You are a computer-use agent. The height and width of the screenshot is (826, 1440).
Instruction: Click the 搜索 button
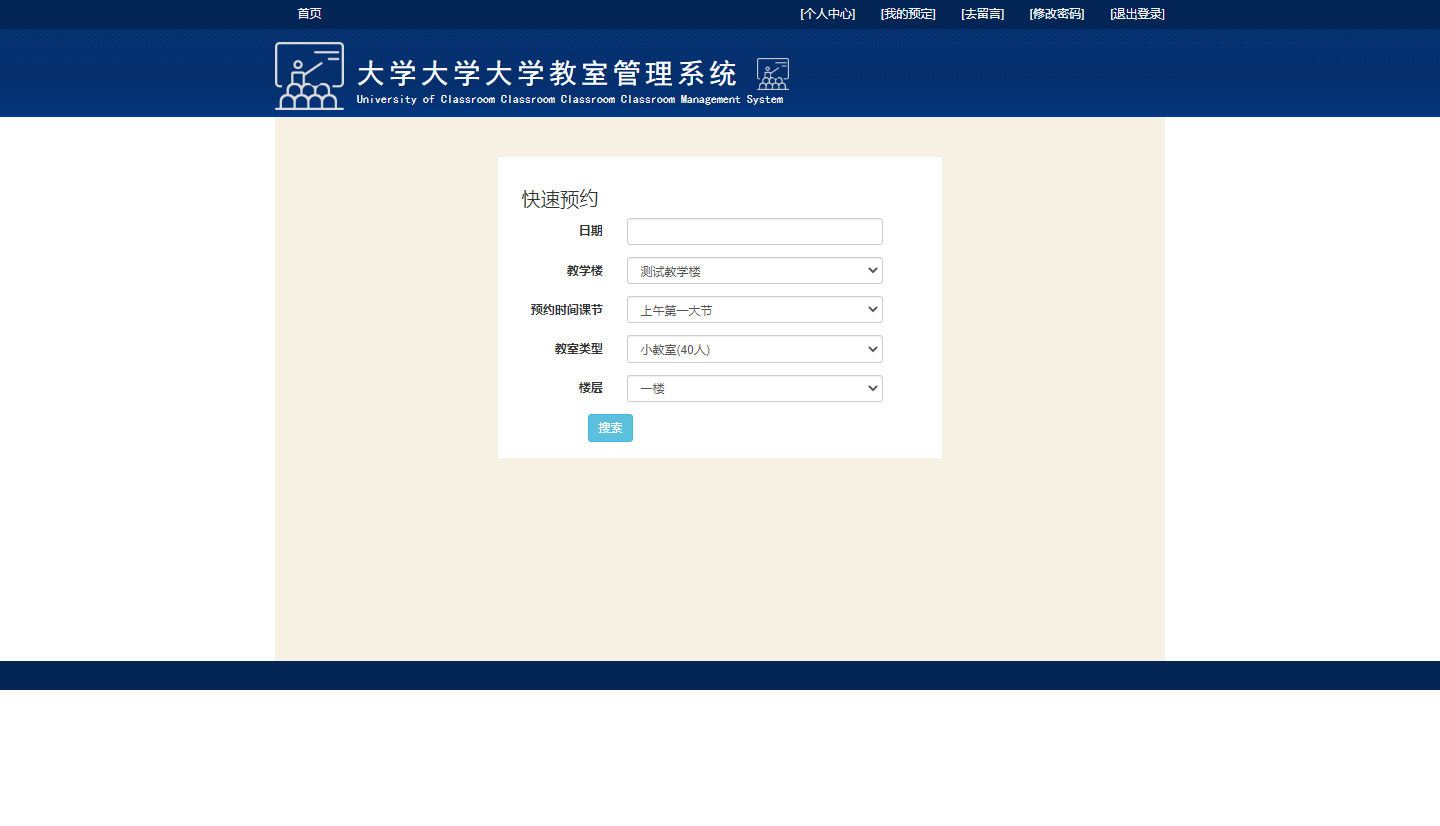click(x=610, y=428)
